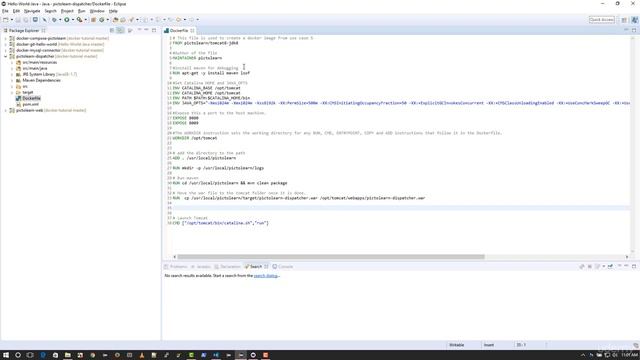Collapse the pictolearn-dispatcher project
This screenshot has width=640, height=360.
[x=6, y=56]
